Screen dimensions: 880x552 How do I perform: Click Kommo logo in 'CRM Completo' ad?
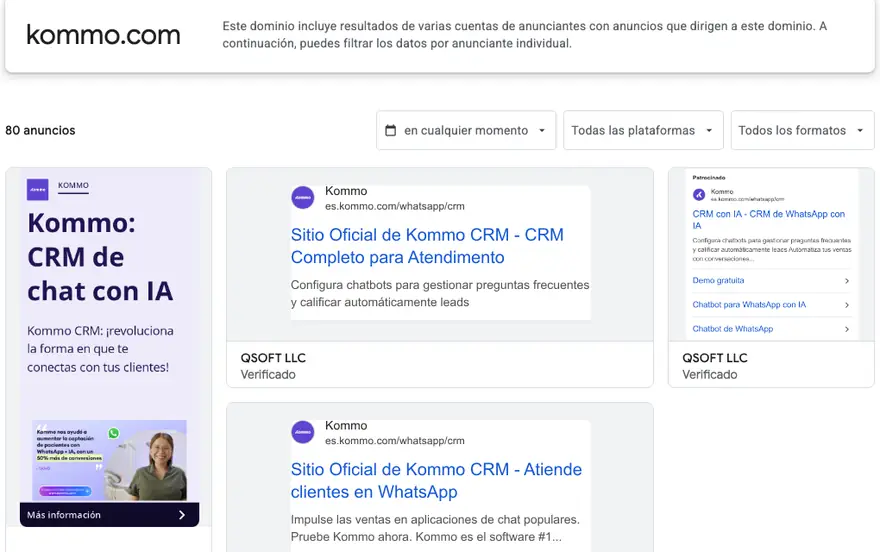[302, 197]
